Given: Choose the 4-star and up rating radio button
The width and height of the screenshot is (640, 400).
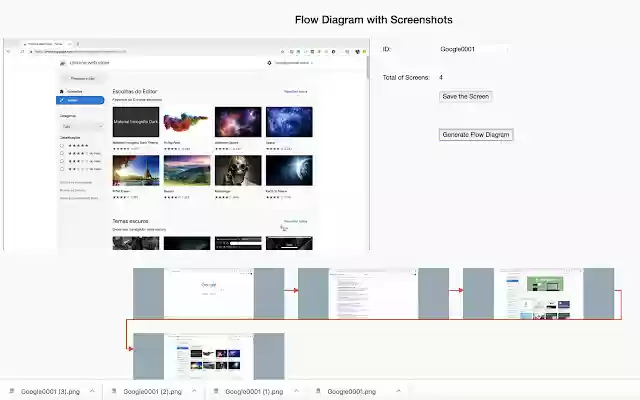Looking at the screenshot, I should tap(62, 153).
